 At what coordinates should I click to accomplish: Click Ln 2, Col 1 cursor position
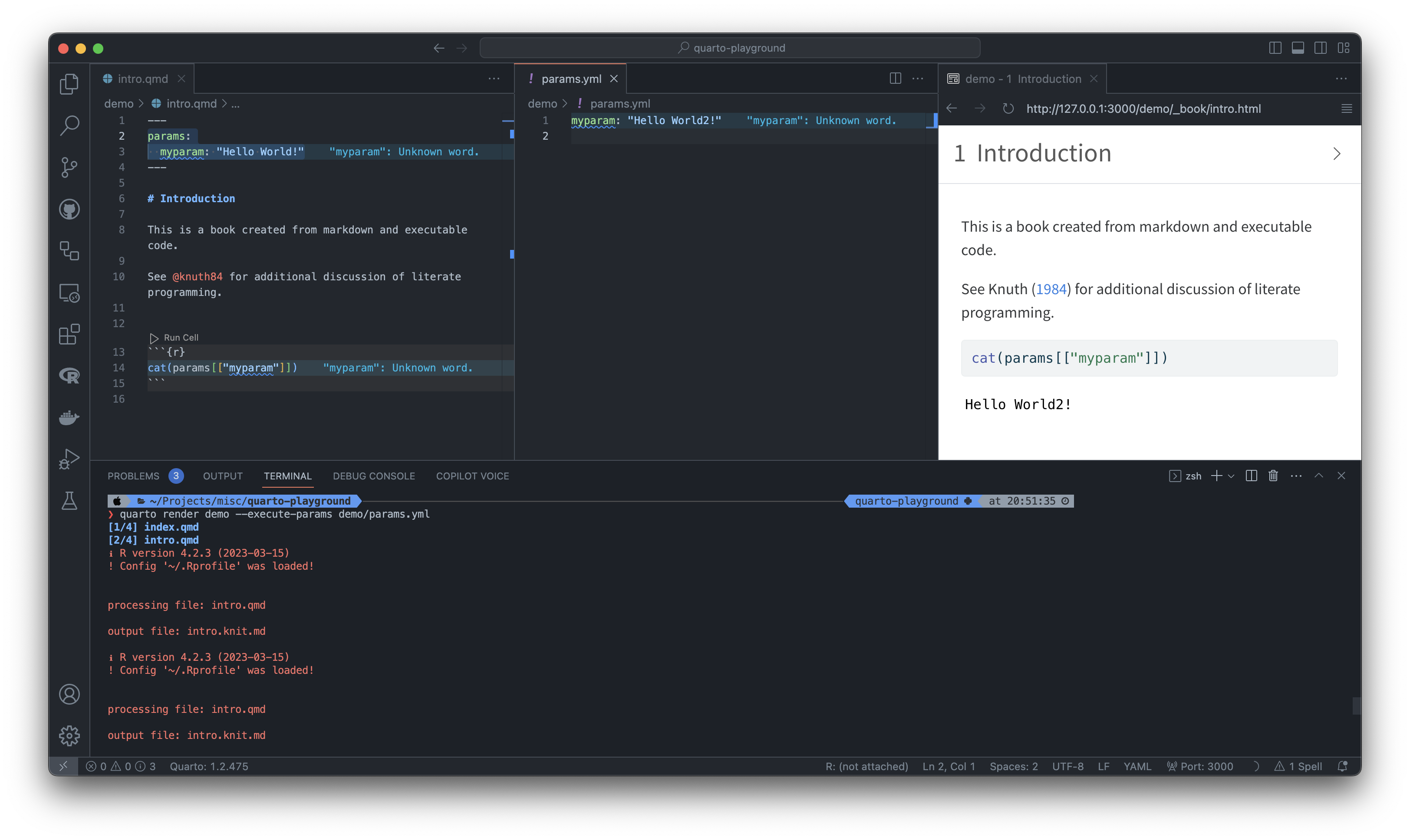pos(949,766)
